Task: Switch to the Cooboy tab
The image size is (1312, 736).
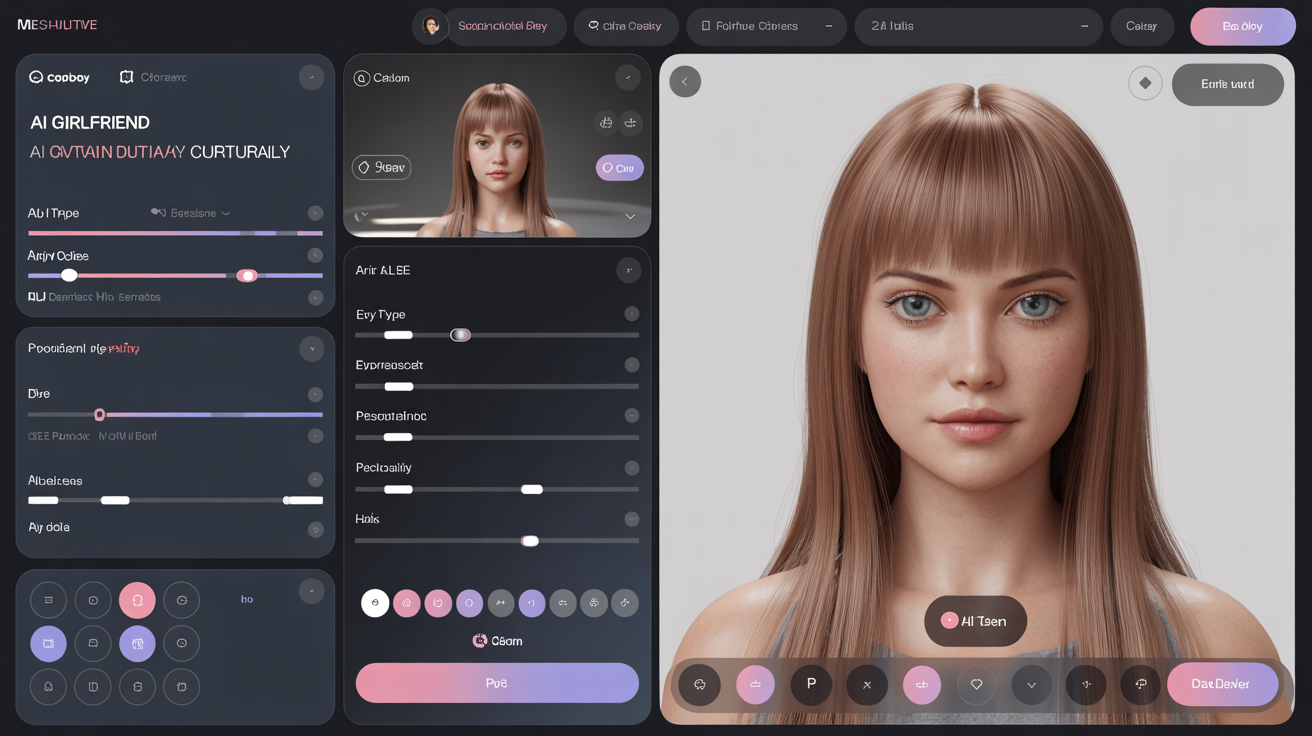Action: coord(60,77)
